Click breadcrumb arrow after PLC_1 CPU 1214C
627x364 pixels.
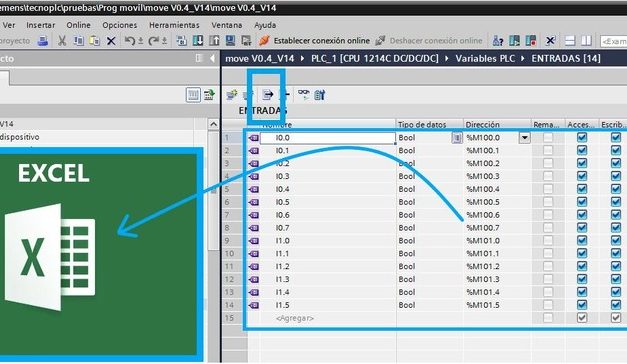click(x=447, y=58)
